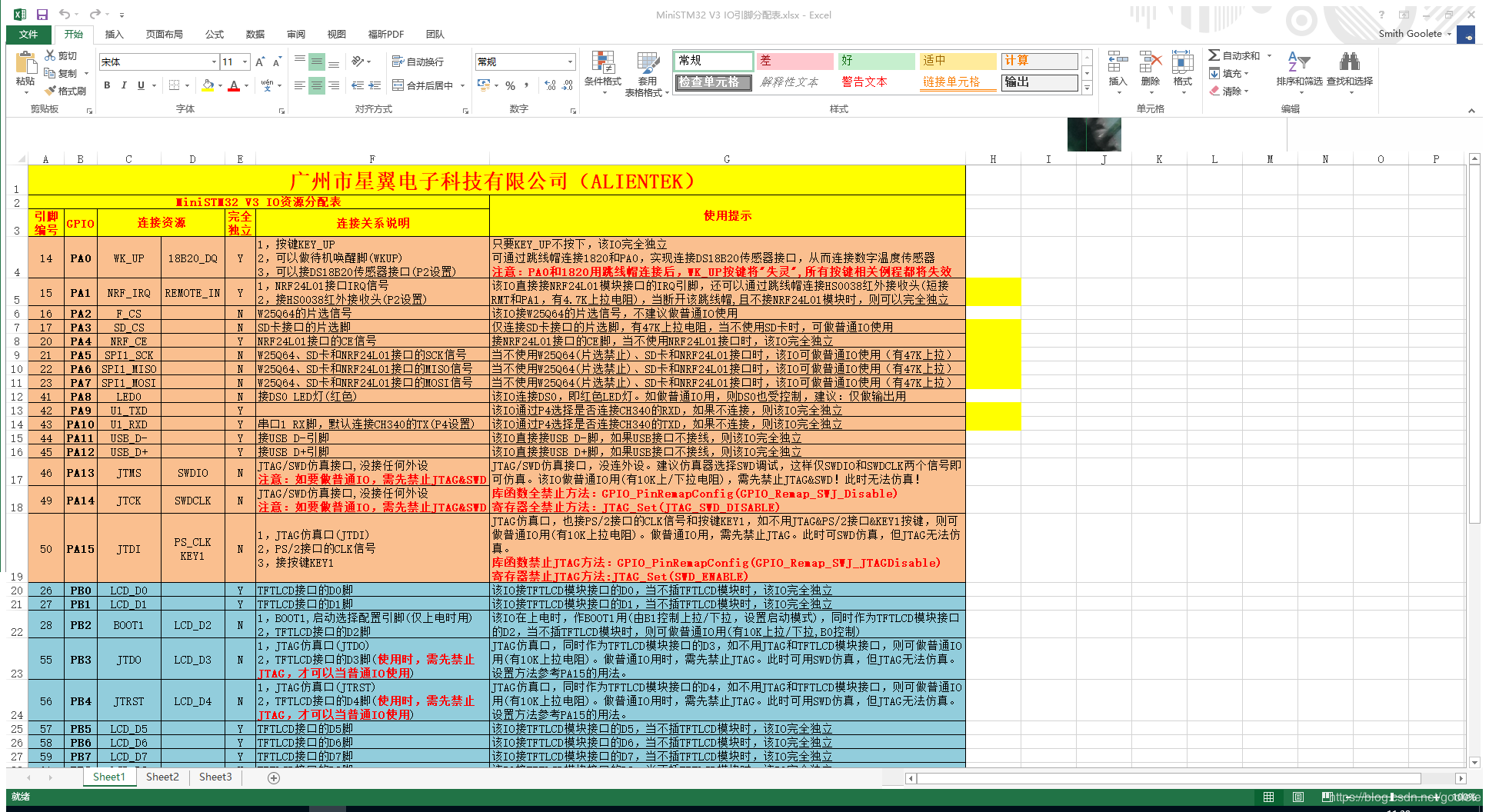Screen dimensions: 1489x812
Task: Click the Save icon in quick access toolbar
Action: click(42, 15)
